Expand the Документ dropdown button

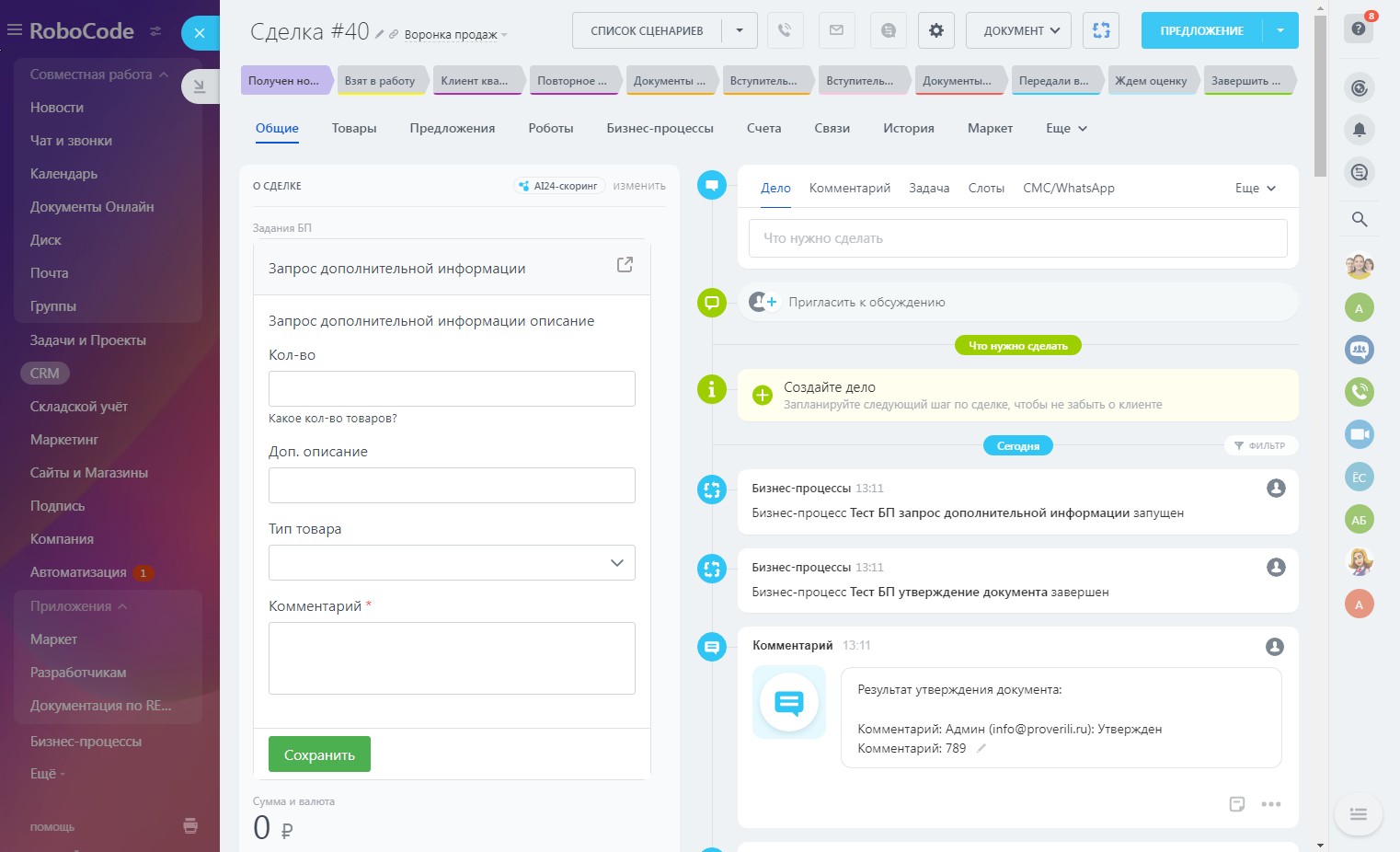pyautogui.click(x=1018, y=30)
